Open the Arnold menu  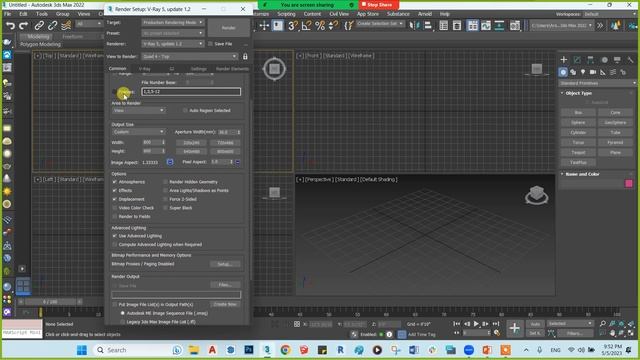point(424,14)
